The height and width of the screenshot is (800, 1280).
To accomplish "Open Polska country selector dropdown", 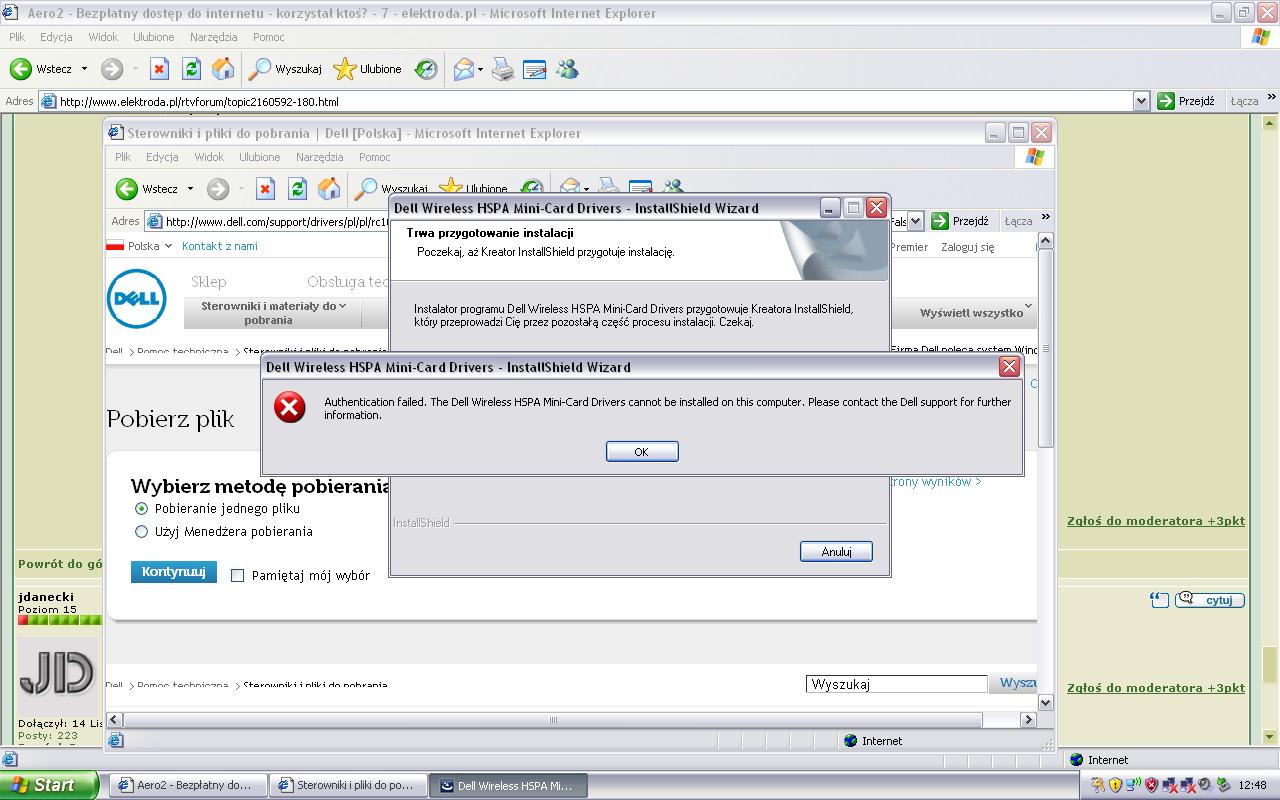I will [x=139, y=246].
